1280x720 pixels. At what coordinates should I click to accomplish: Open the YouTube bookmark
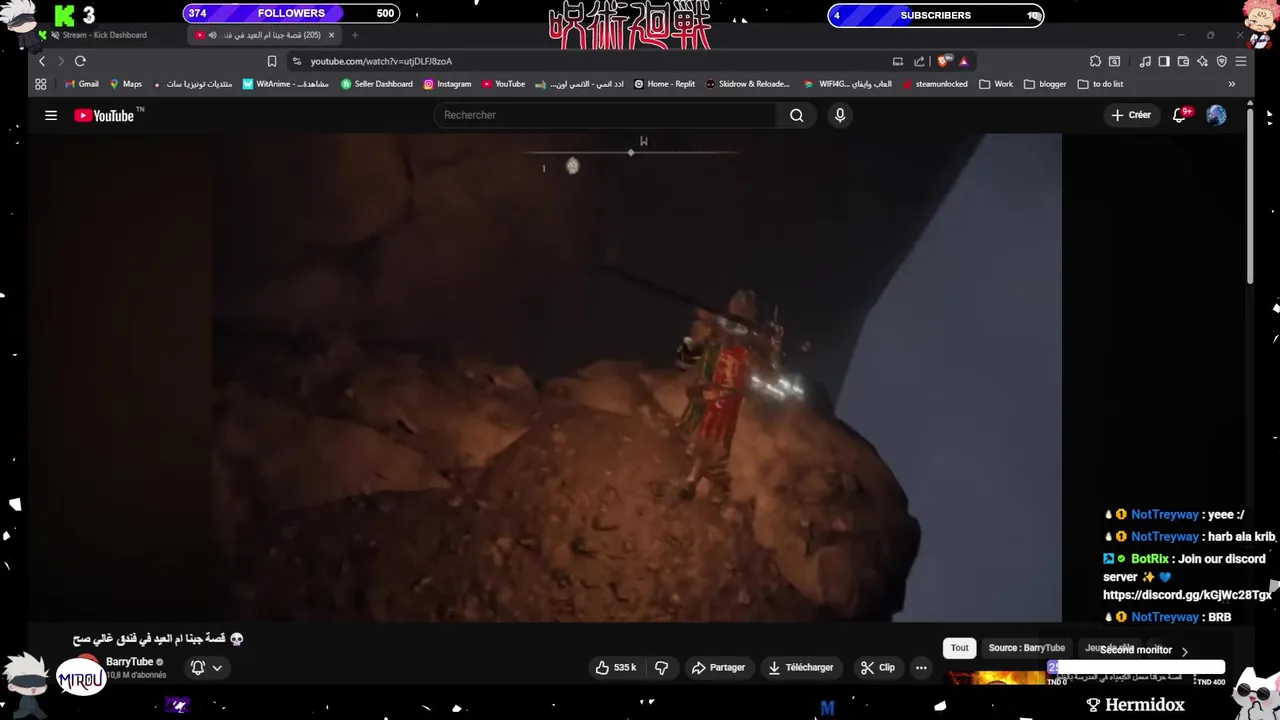coord(503,84)
